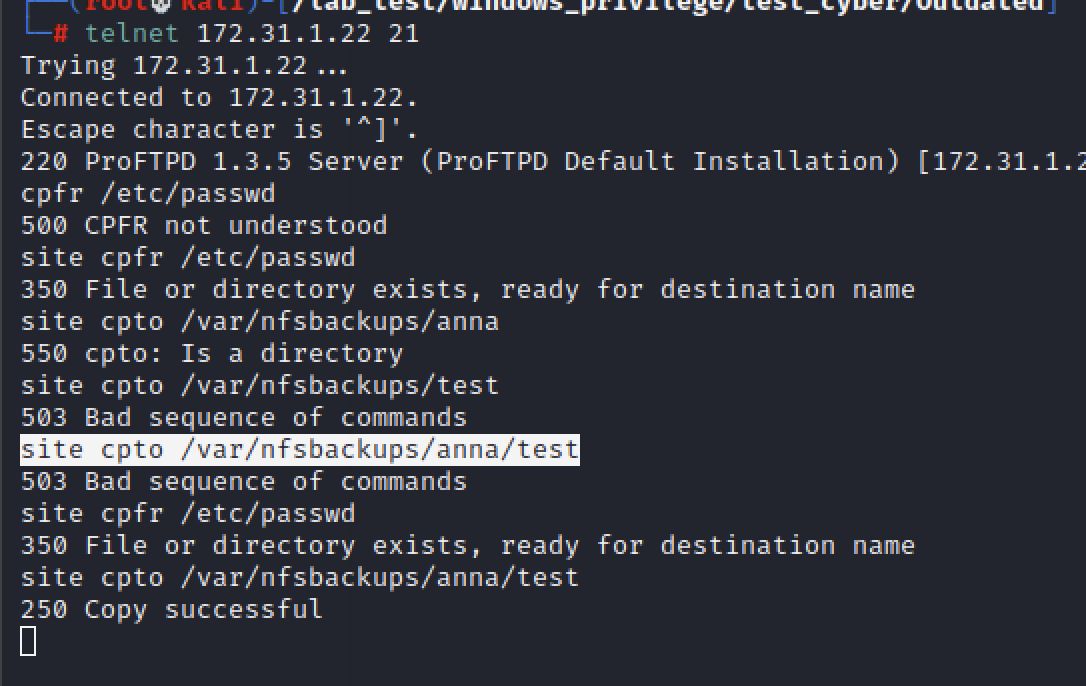This screenshot has width=1086, height=686.
Task: Click the "550 cpto: Is a directory" response
Action: click(x=212, y=354)
